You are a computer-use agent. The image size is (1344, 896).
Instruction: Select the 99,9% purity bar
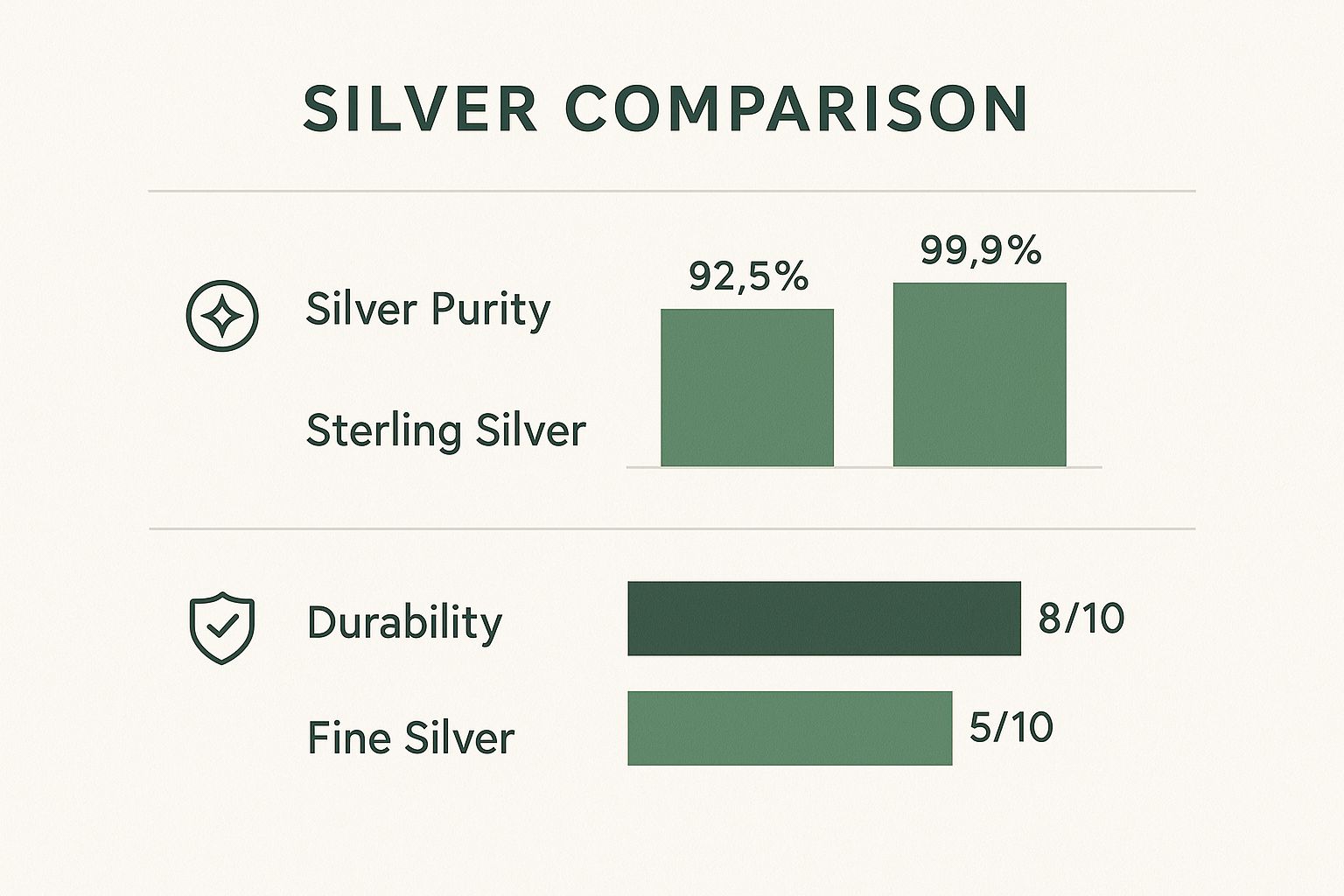[x=980, y=374]
